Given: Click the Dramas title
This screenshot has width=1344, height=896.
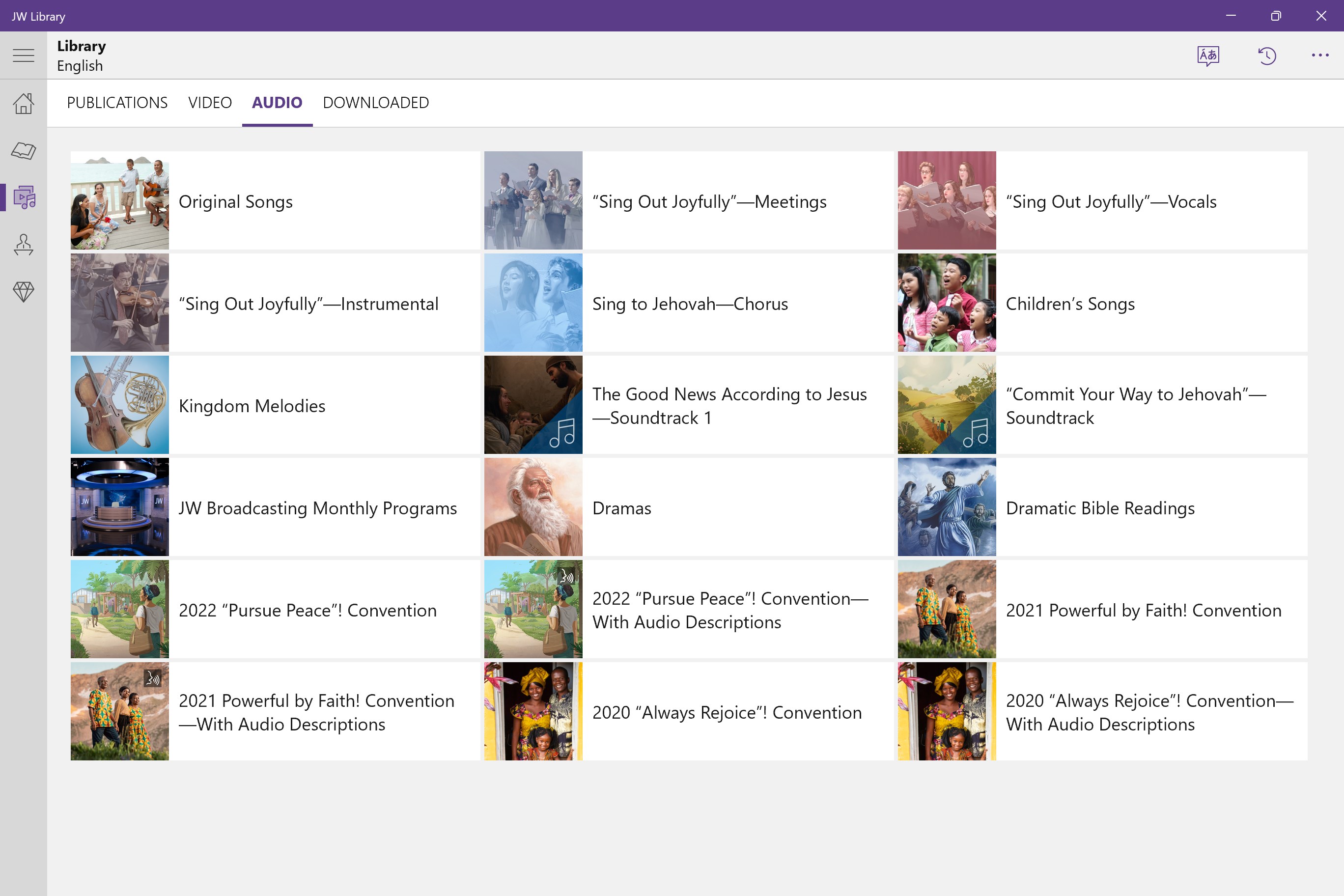Looking at the screenshot, I should point(622,508).
